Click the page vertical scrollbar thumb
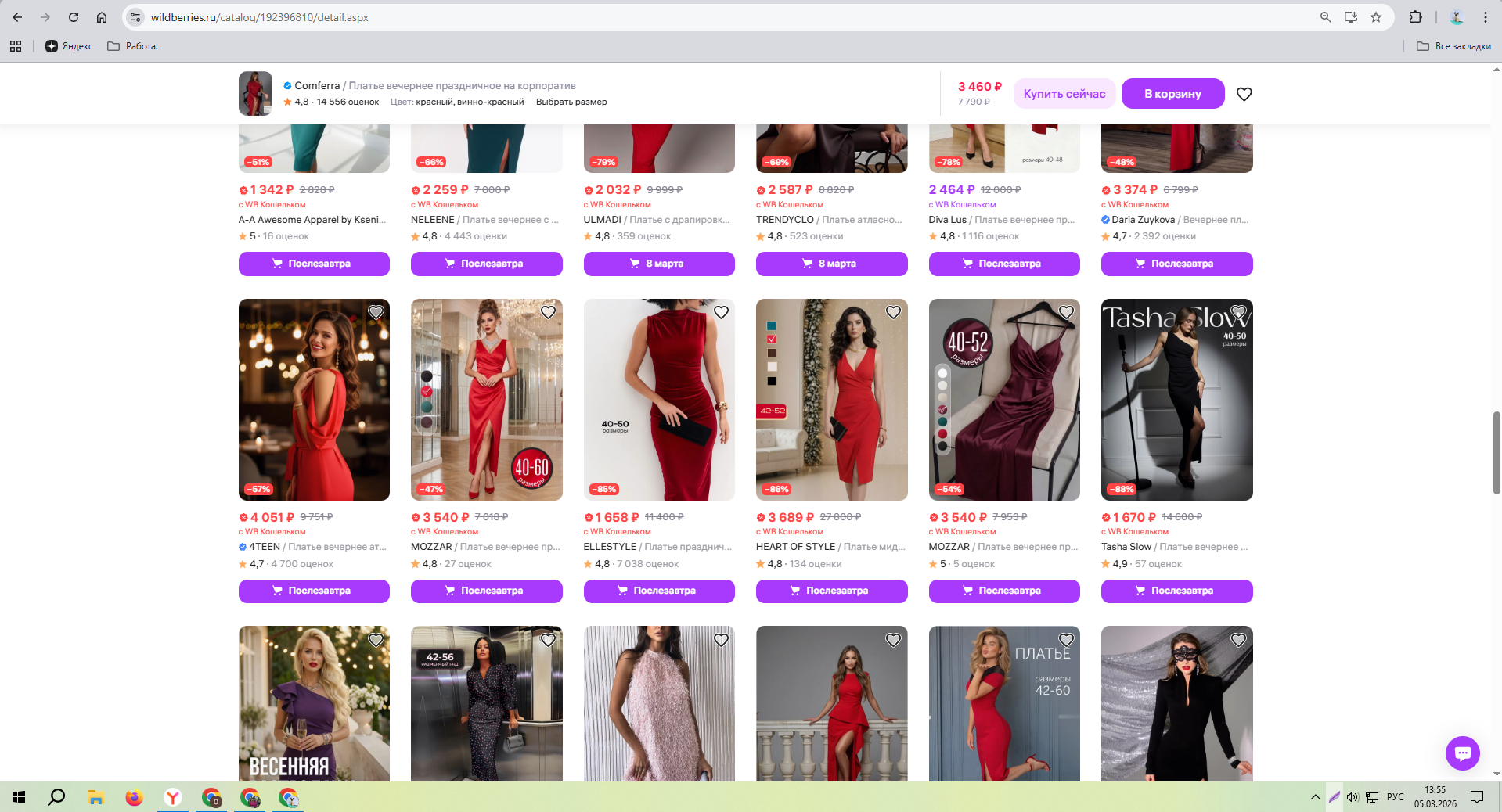The height and width of the screenshot is (812, 1502). coord(1497,452)
